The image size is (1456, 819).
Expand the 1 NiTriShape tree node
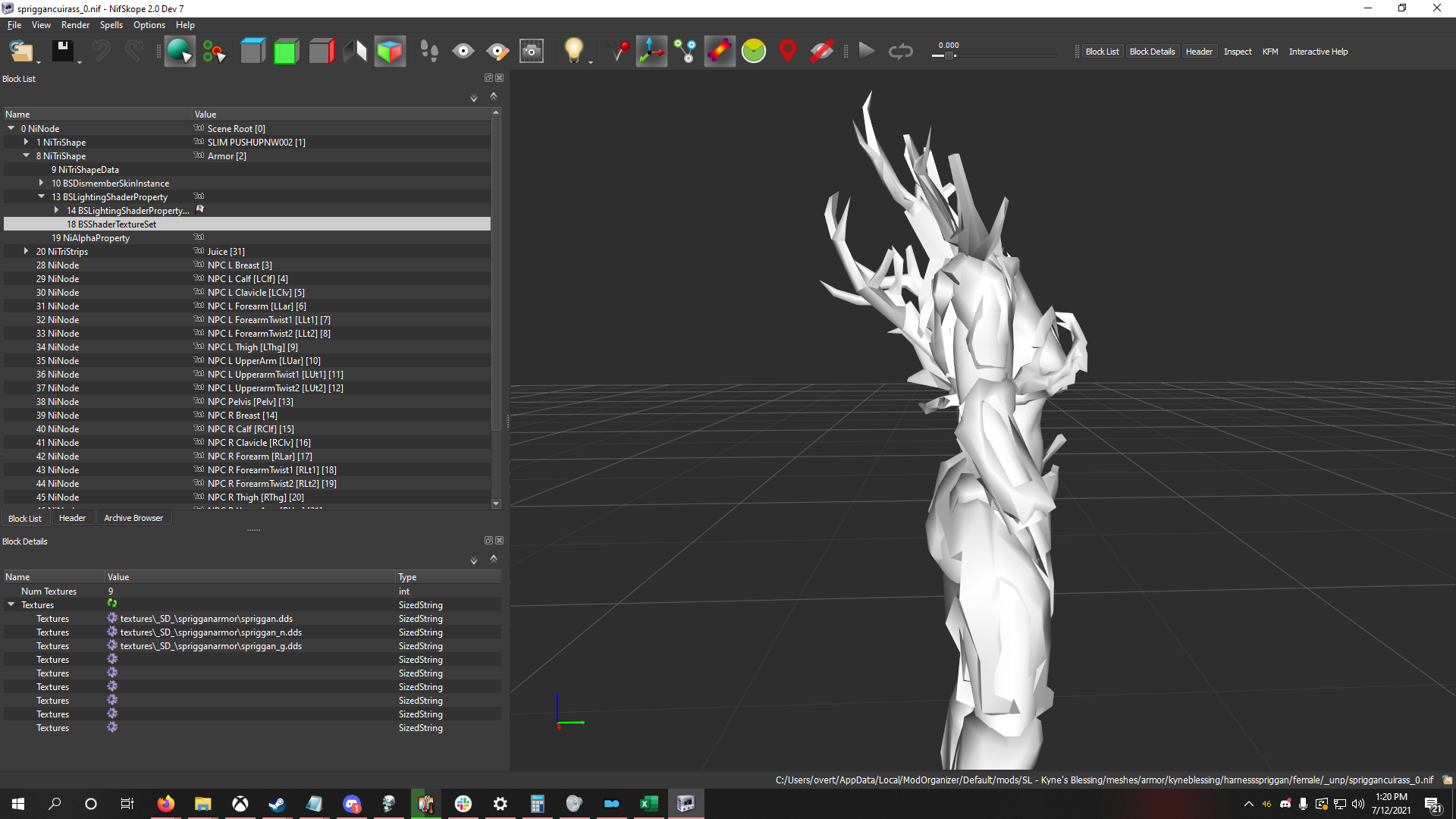(27, 142)
